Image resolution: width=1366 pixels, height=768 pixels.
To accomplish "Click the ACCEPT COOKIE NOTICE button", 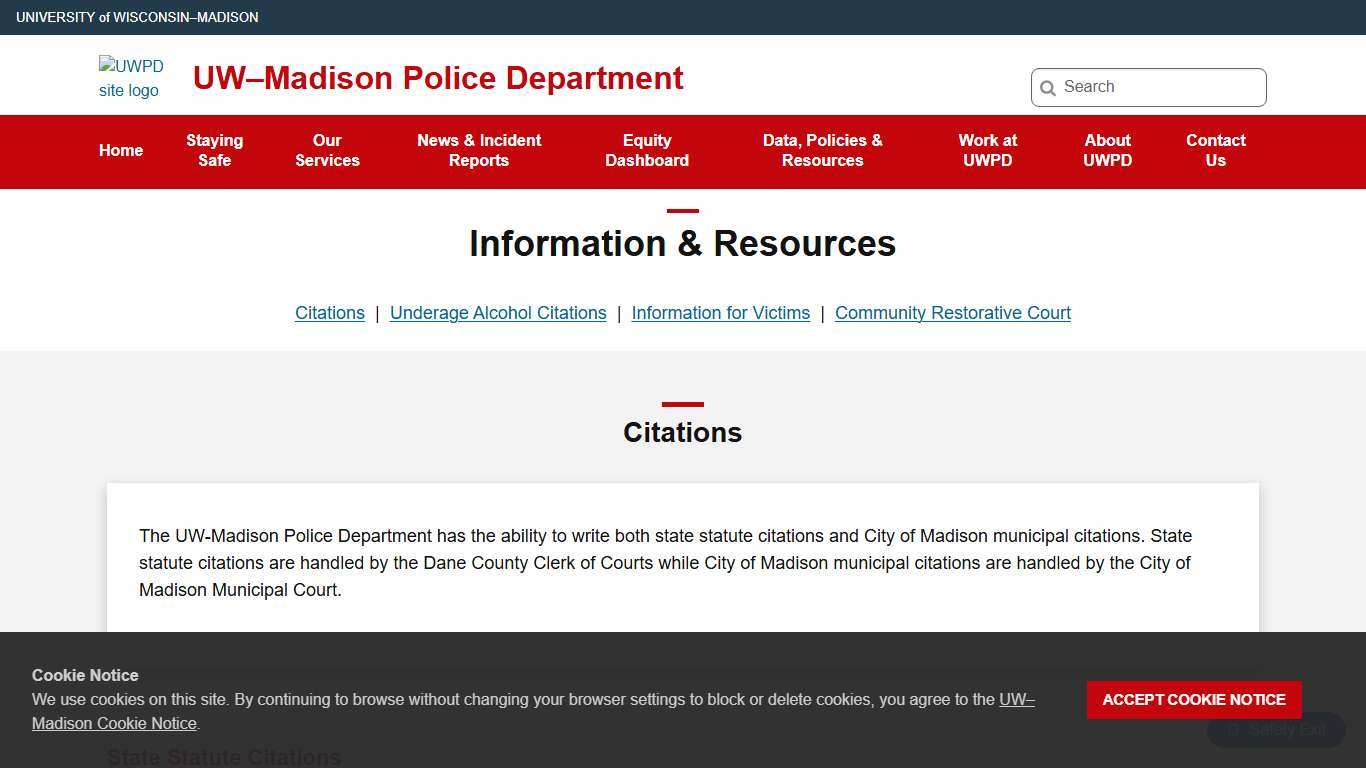I will pyautogui.click(x=1193, y=700).
